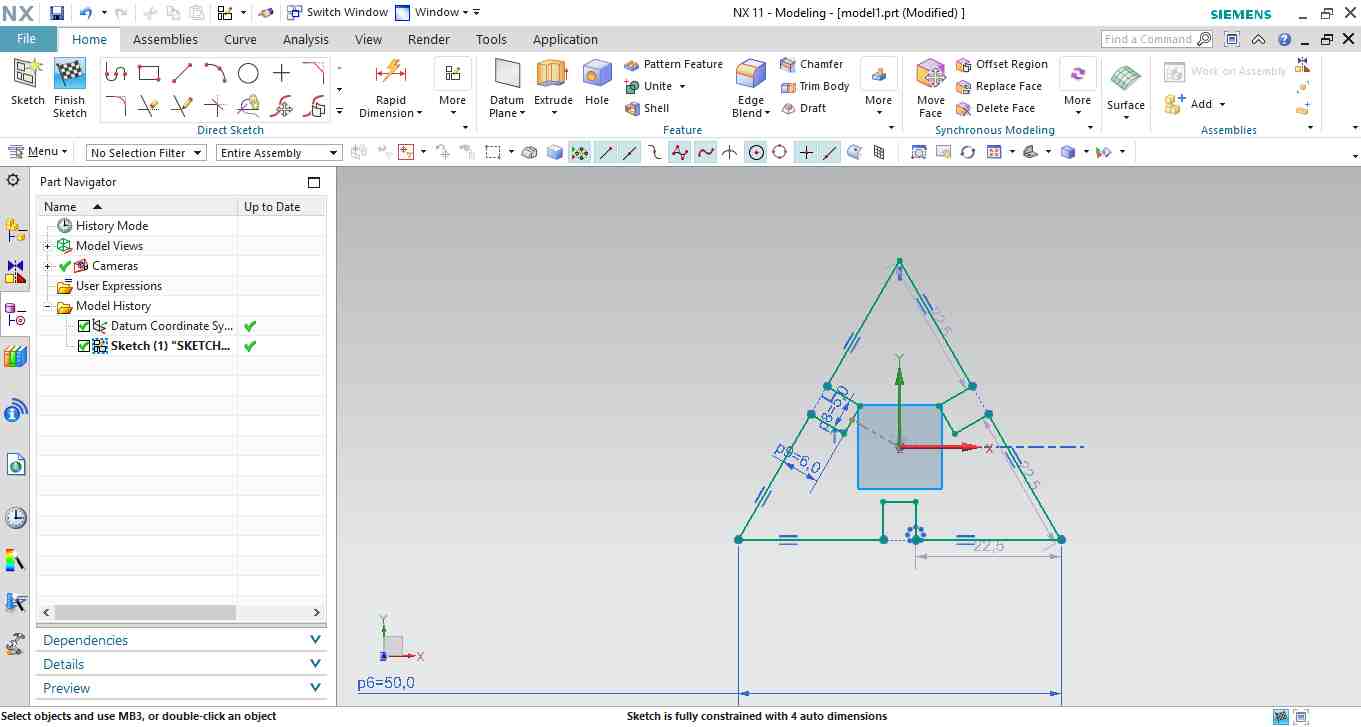Toggle the Control Point snap option
The width and height of the screenshot is (1361, 727).
[654, 152]
